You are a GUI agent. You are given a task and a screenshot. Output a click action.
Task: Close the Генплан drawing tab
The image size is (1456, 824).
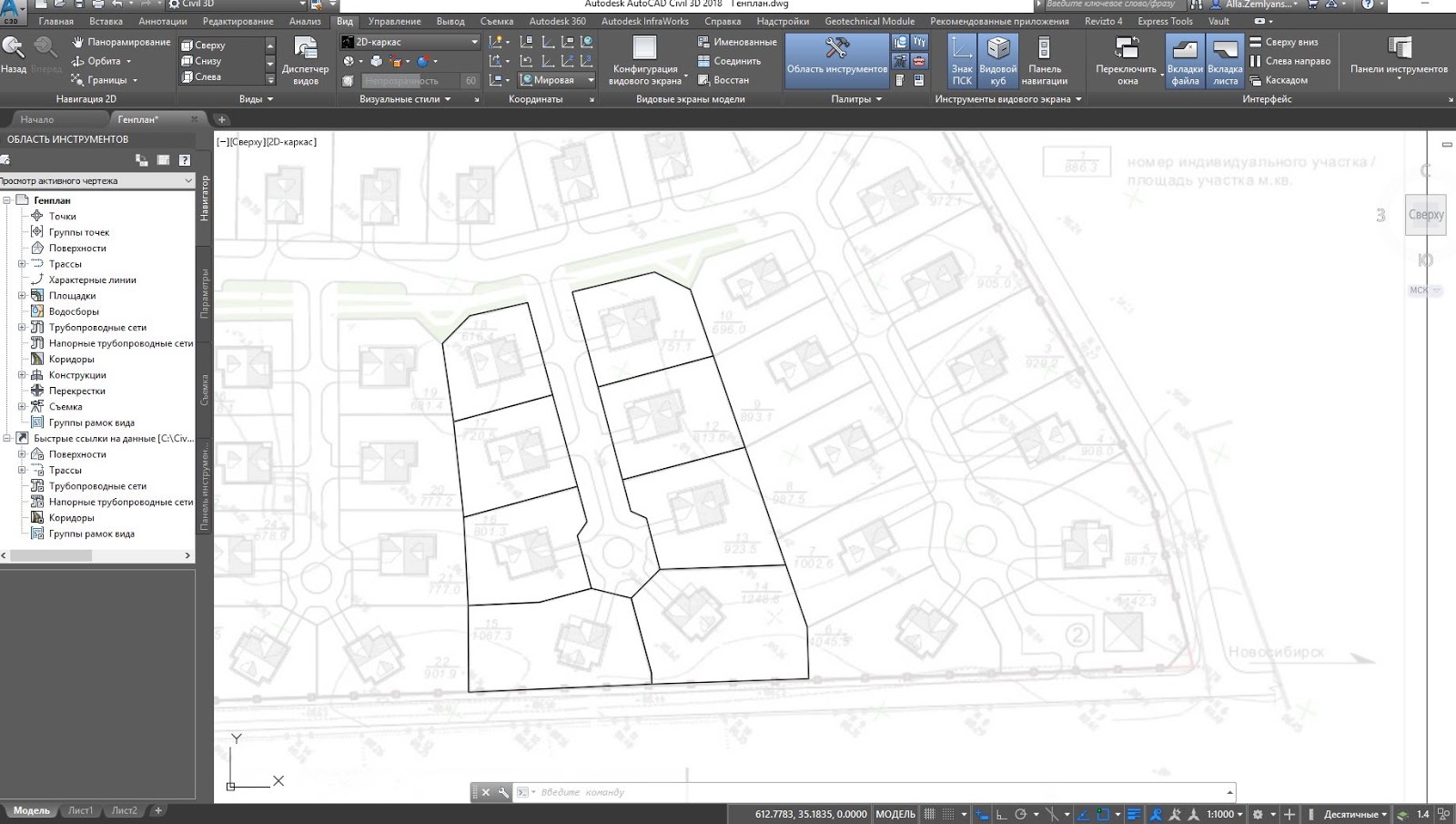coord(194,119)
